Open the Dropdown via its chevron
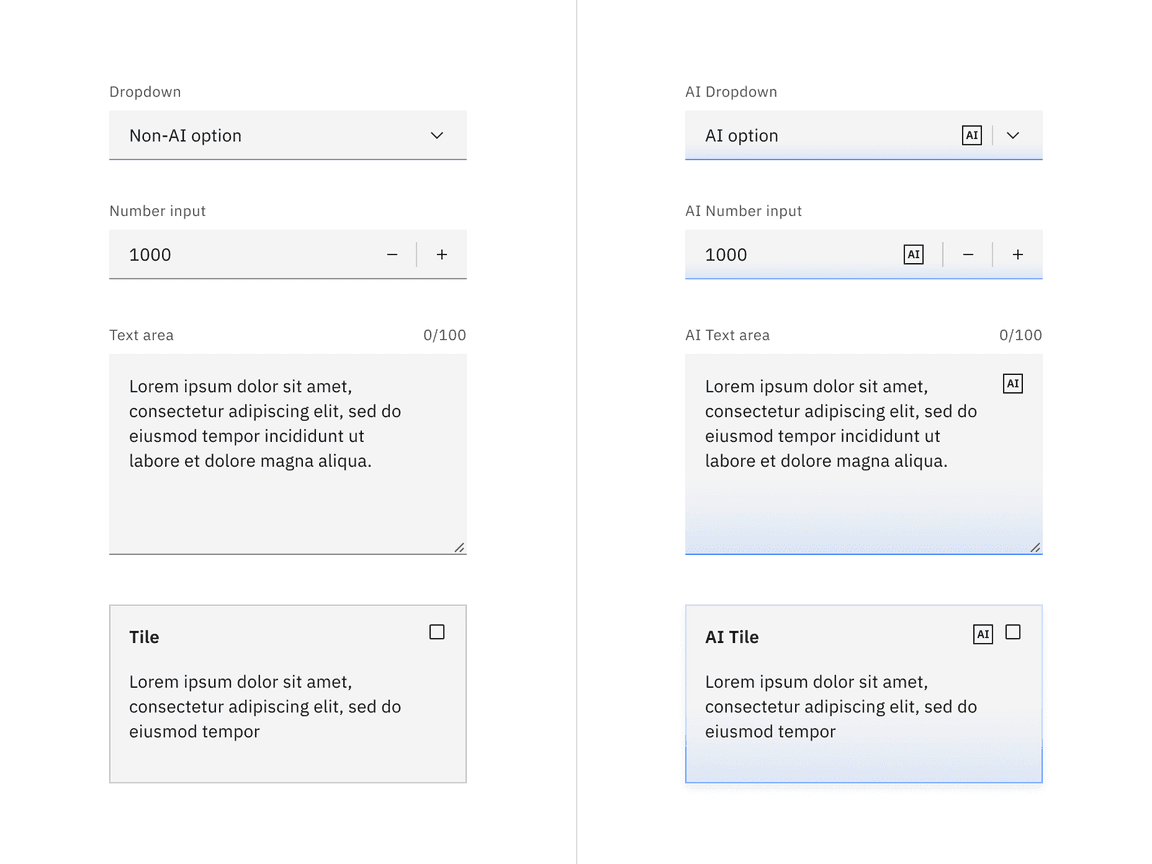Screen dimensions: 1152x864 click(x=436, y=135)
